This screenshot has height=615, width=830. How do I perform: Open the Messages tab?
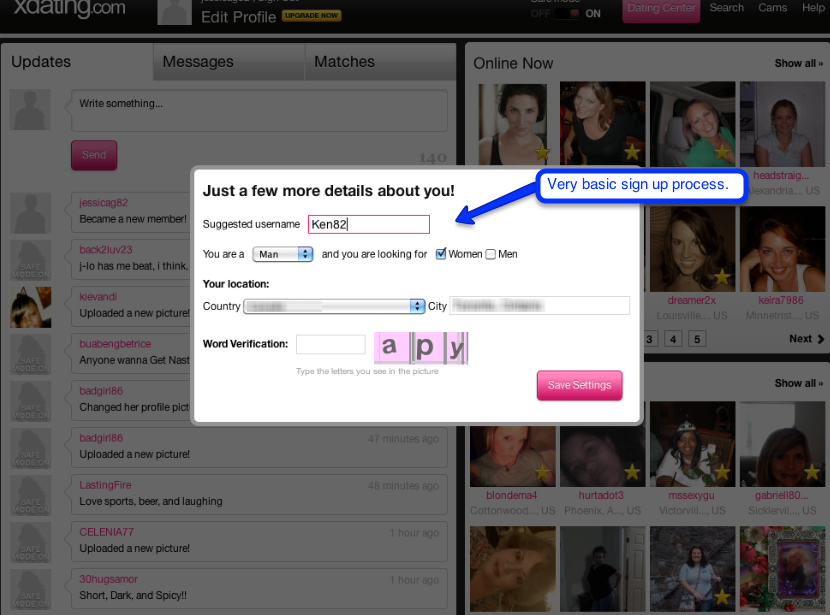click(229, 62)
